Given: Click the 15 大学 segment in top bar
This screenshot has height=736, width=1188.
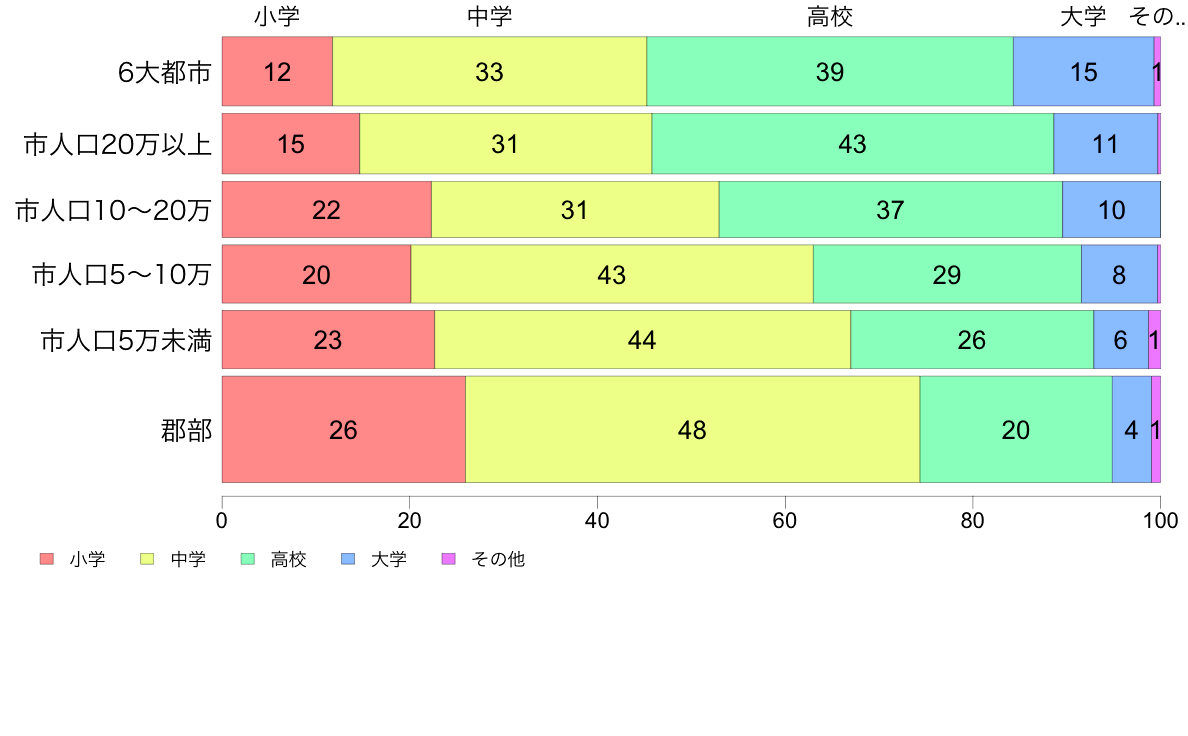Looking at the screenshot, I should pyautogui.click(x=1083, y=71).
